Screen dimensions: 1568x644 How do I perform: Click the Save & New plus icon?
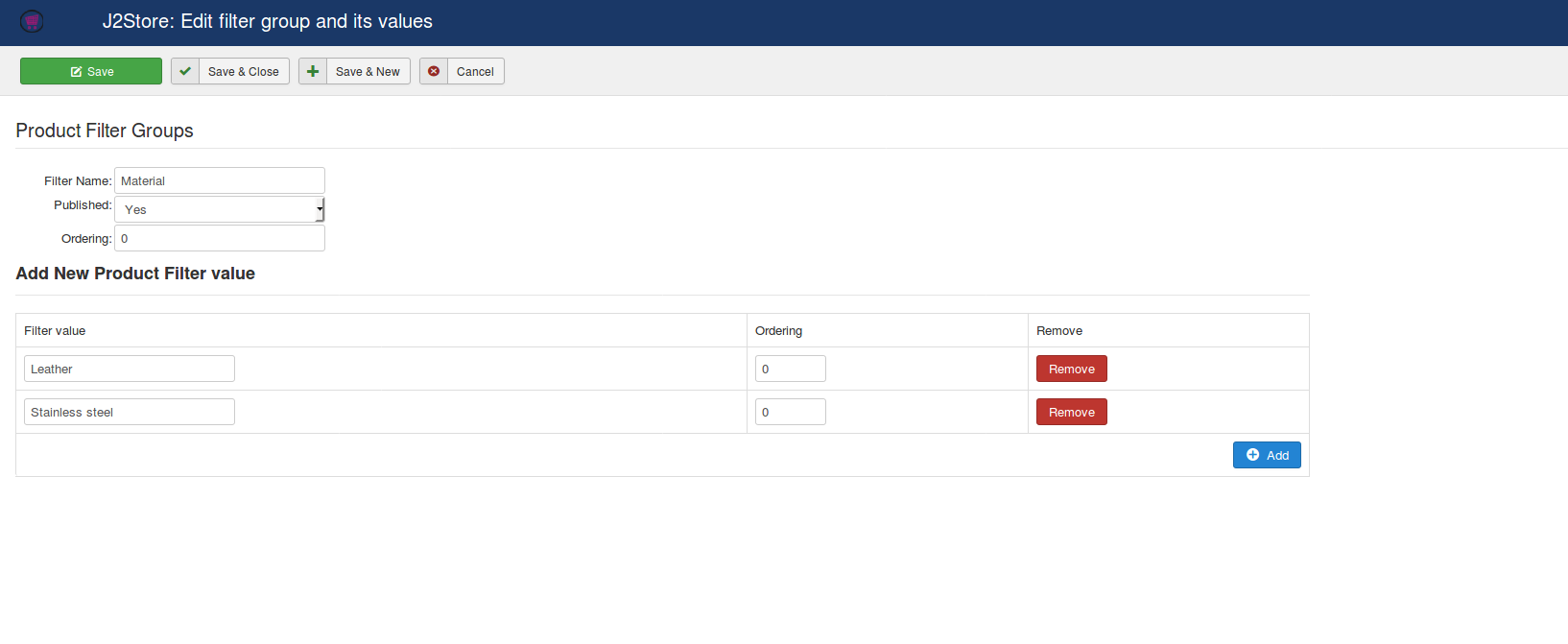coord(313,71)
